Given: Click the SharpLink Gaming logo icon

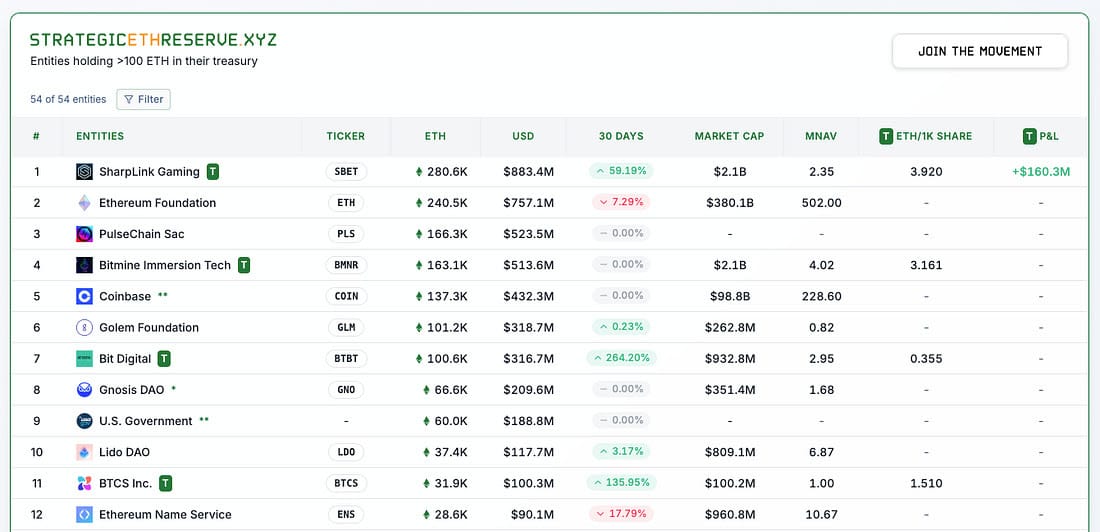Looking at the screenshot, I should pyautogui.click(x=84, y=172).
